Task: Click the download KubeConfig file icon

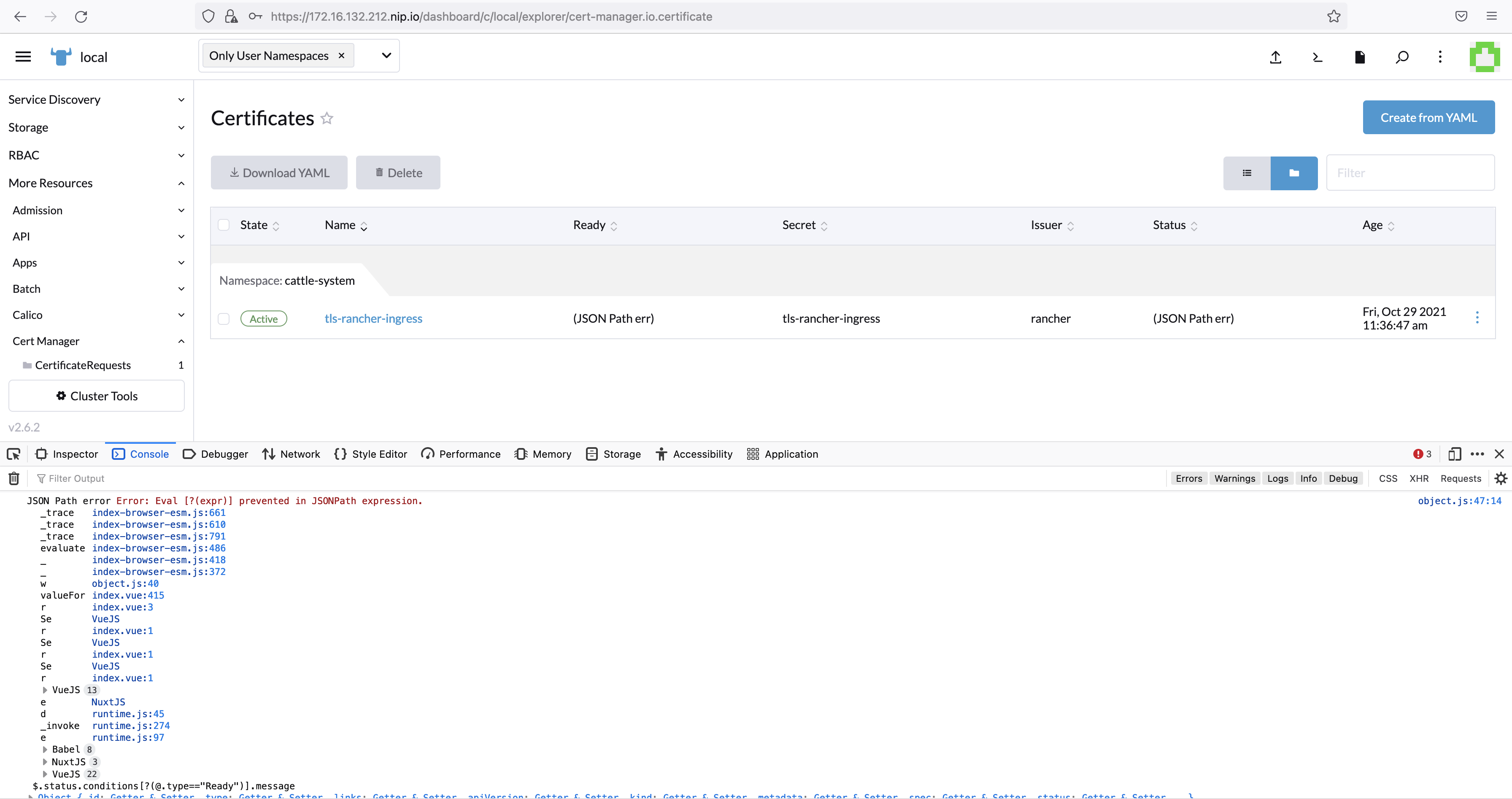Action: coord(1359,57)
